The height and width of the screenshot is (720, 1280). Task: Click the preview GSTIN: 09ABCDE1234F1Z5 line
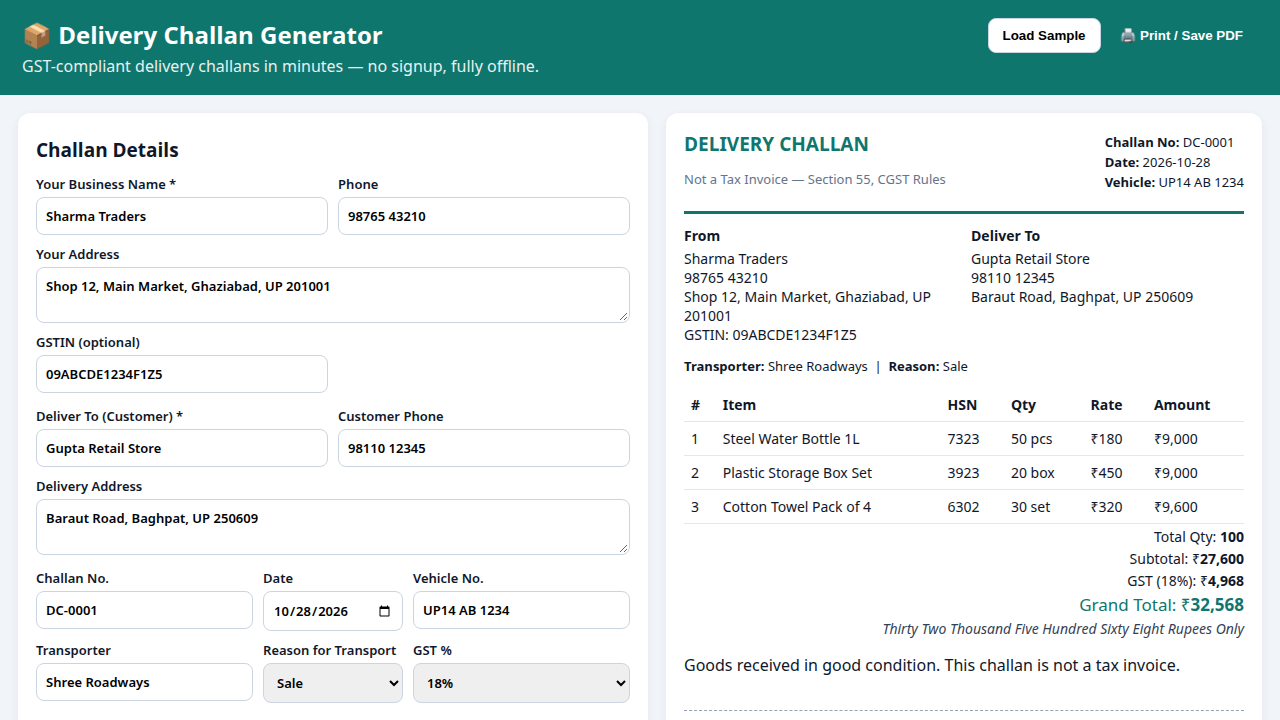(770, 335)
